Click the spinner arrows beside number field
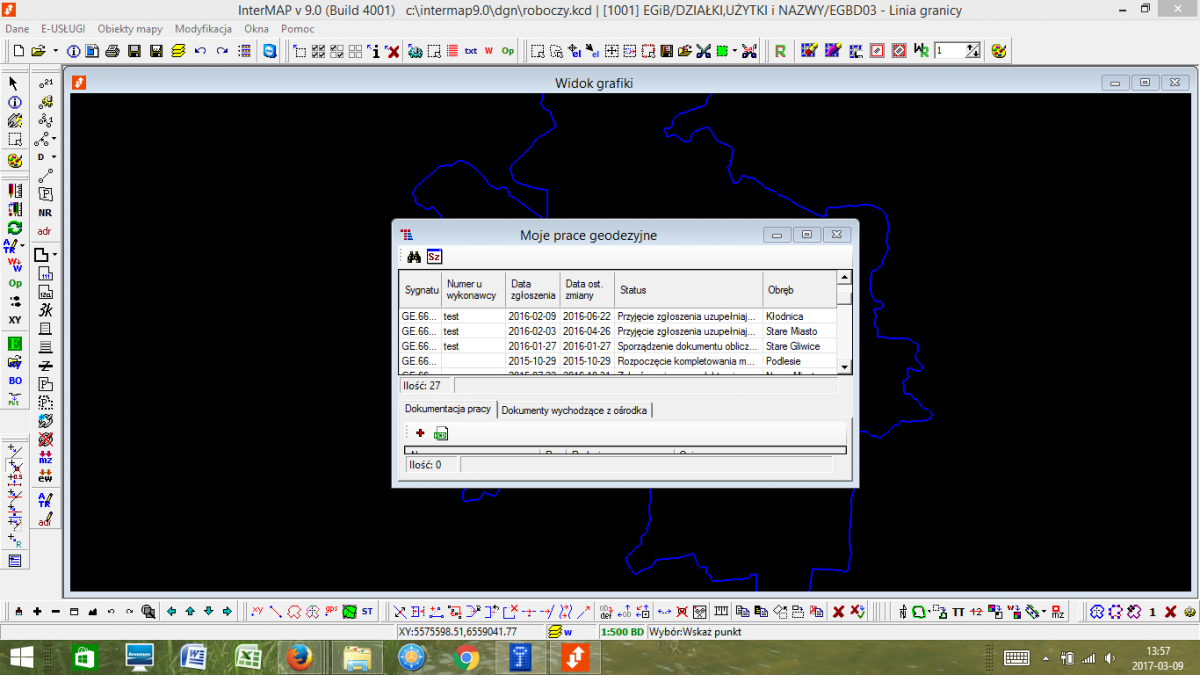The height and width of the screenshot is (675, 1200). [x=973, y=50]
